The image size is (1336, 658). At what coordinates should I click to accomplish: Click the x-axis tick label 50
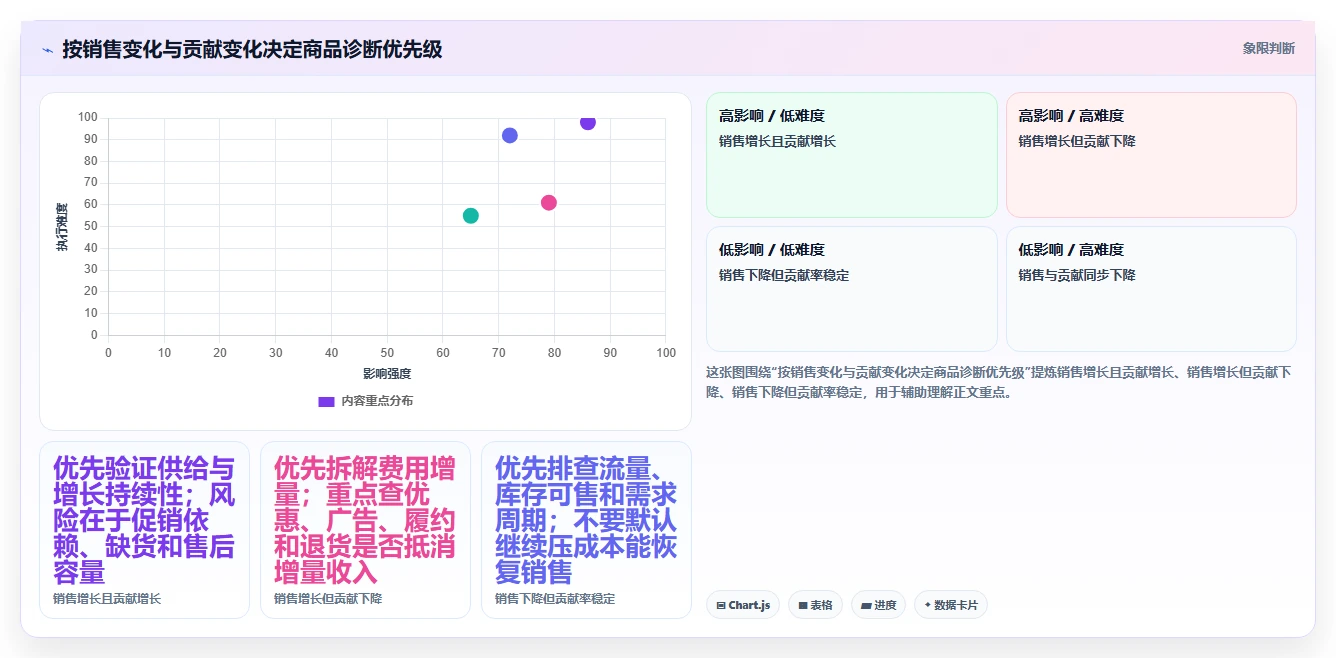[x=387, y=353]
